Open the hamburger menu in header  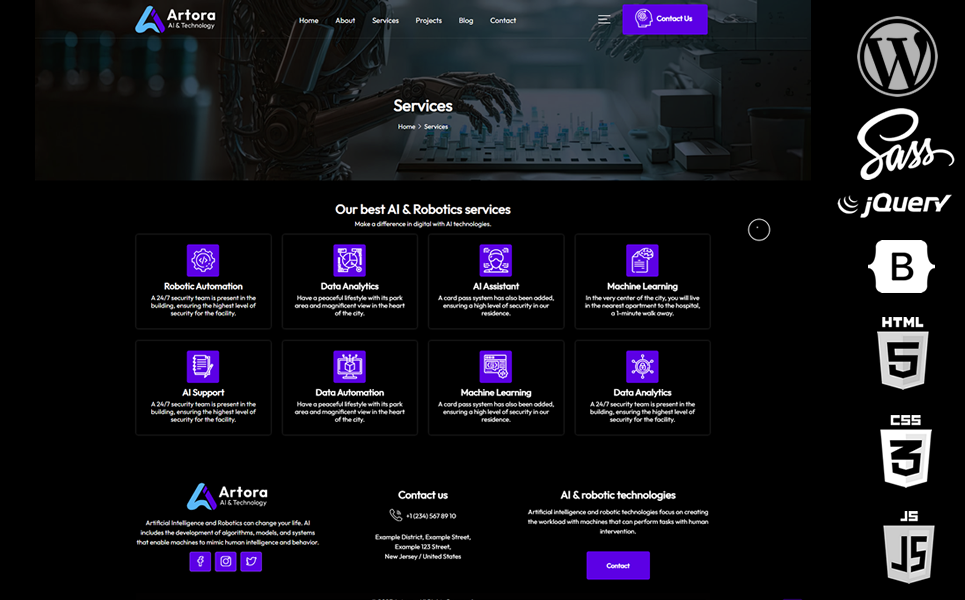pos(604,19)
